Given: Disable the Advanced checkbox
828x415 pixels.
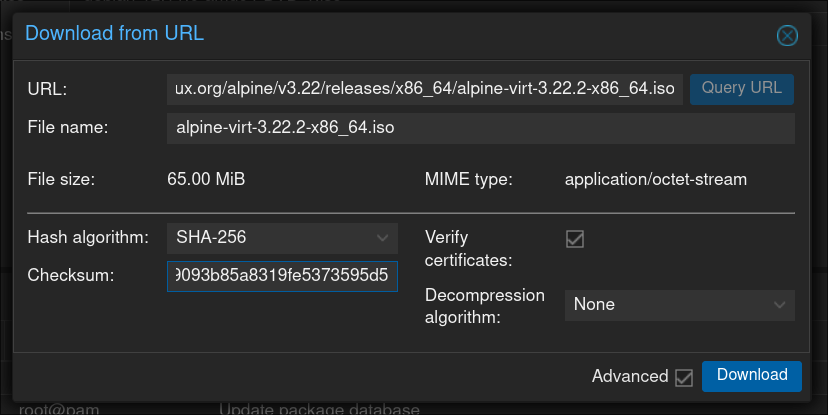Looking at the screenshot, I should 684,377.
